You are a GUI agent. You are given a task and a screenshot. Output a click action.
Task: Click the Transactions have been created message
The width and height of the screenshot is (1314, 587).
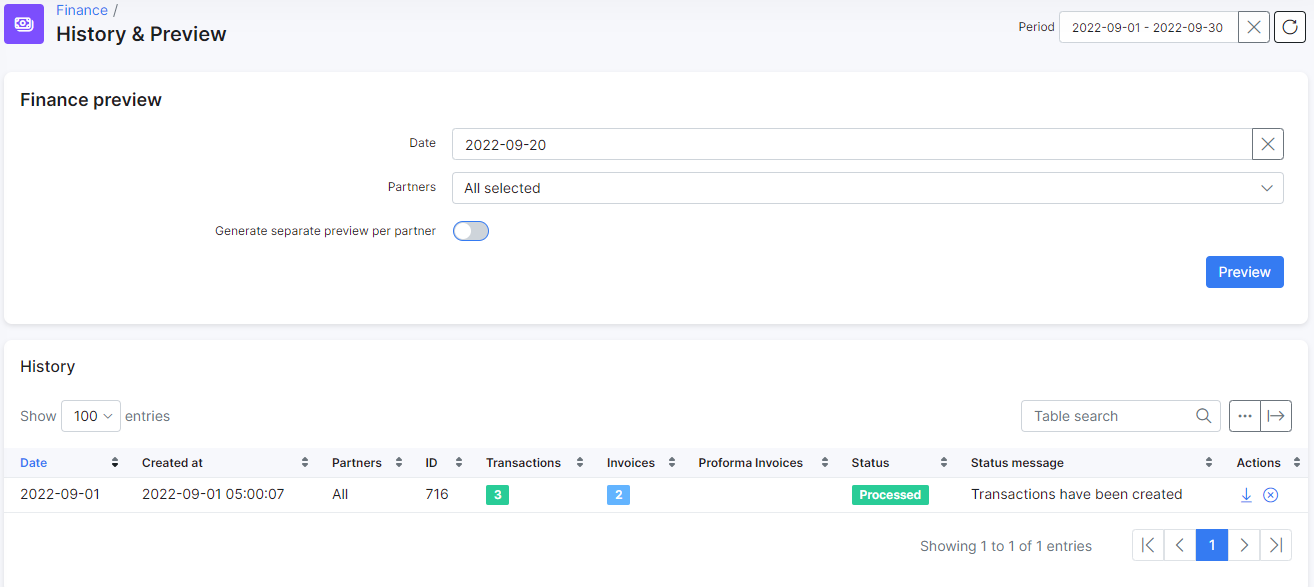point(1077,494)
